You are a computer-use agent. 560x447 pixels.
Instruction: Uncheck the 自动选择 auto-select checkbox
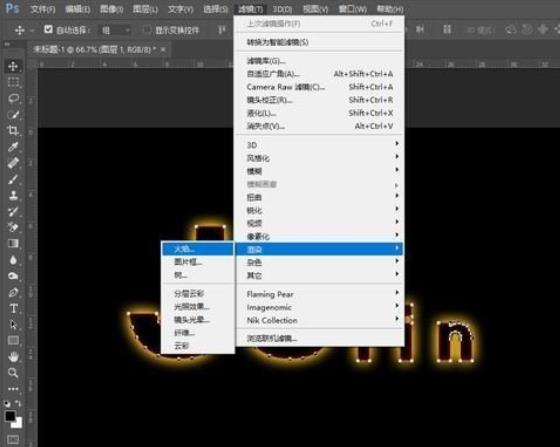pyautogui.click(x=48, y=29)
